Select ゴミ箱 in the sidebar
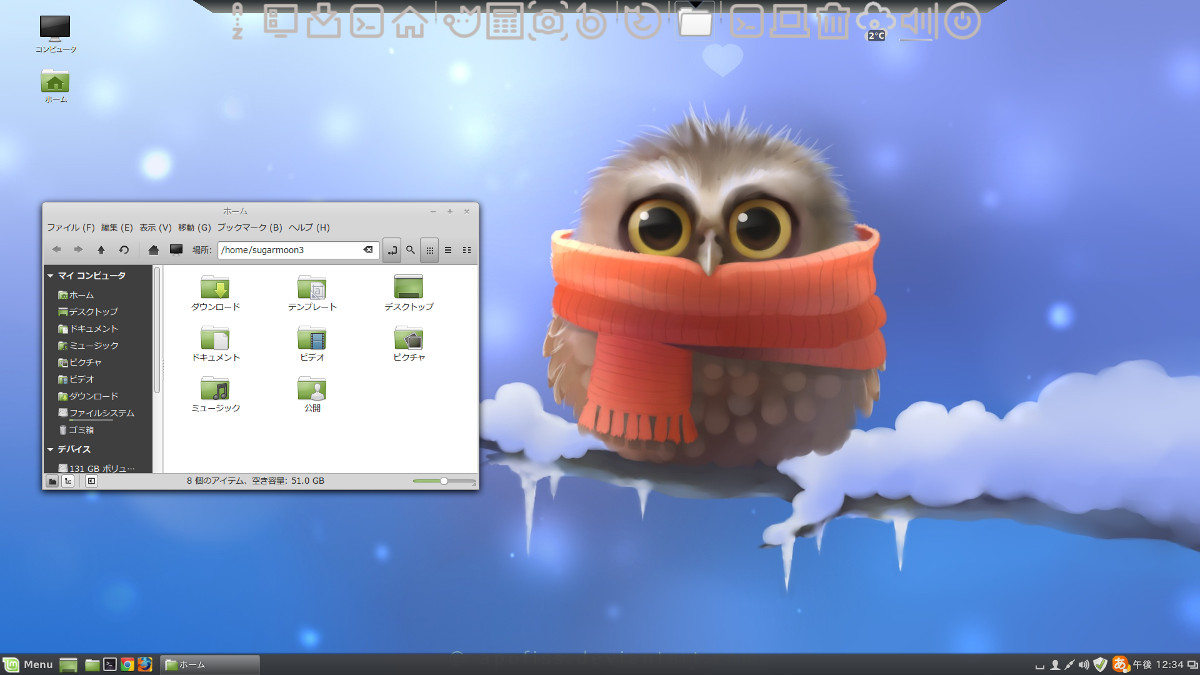 (x=76, y=430)
